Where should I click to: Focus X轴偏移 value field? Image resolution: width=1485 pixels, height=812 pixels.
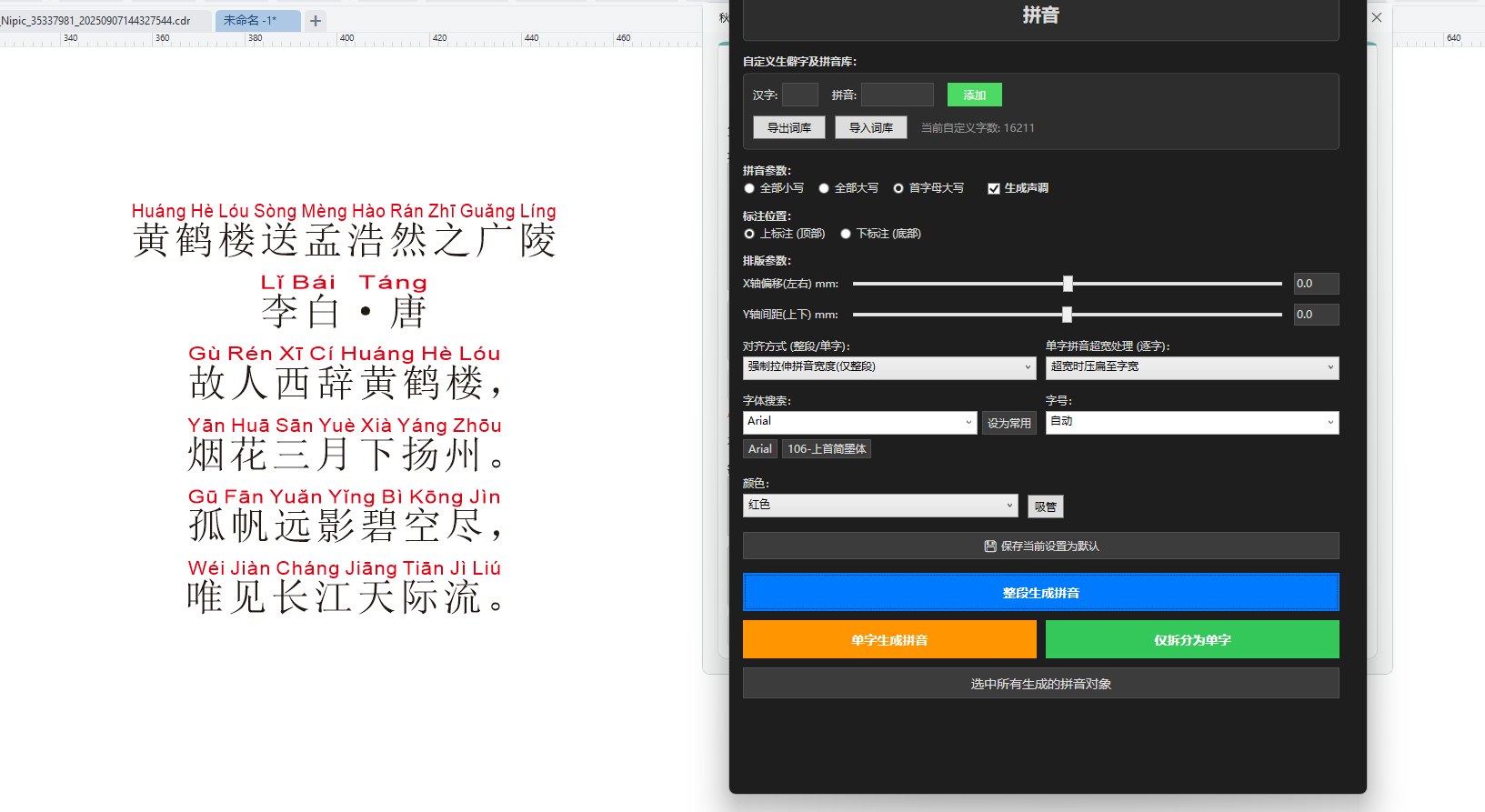point(1317,284)
